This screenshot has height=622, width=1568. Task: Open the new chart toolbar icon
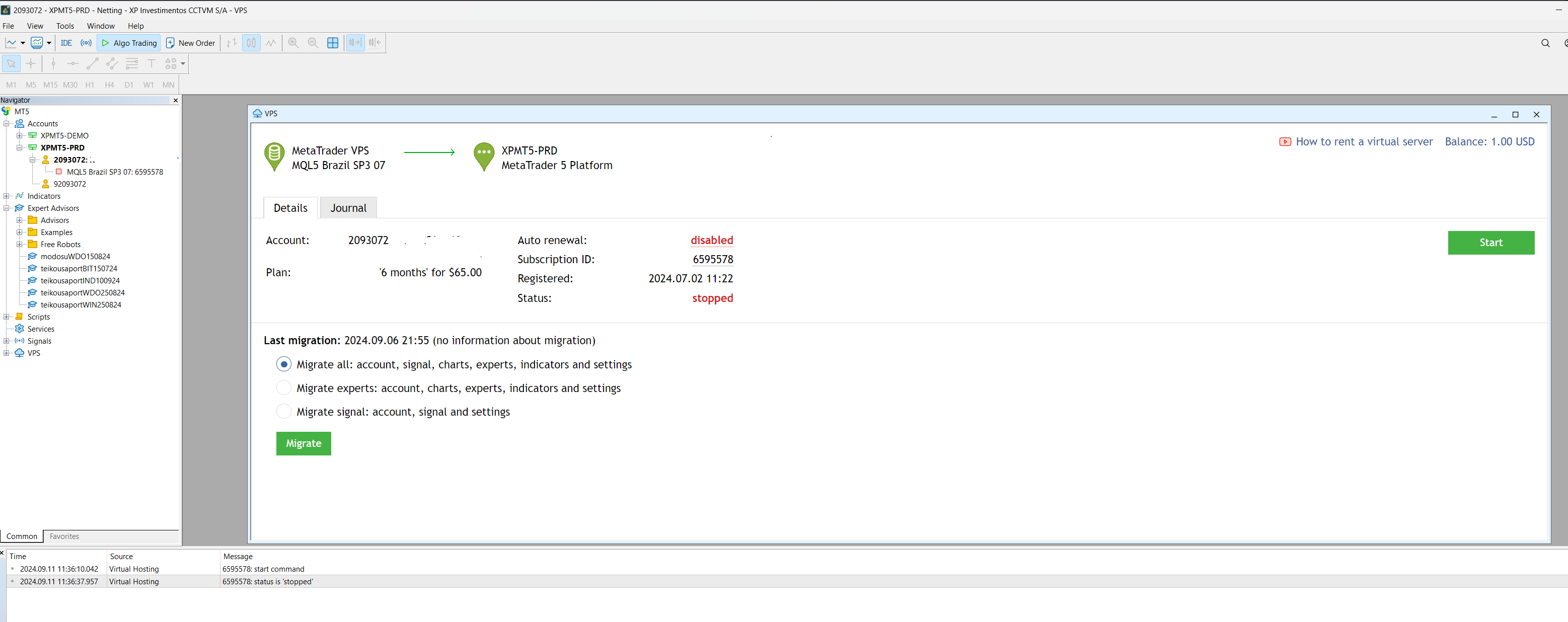pyautogui.click(x=11, y=43)
